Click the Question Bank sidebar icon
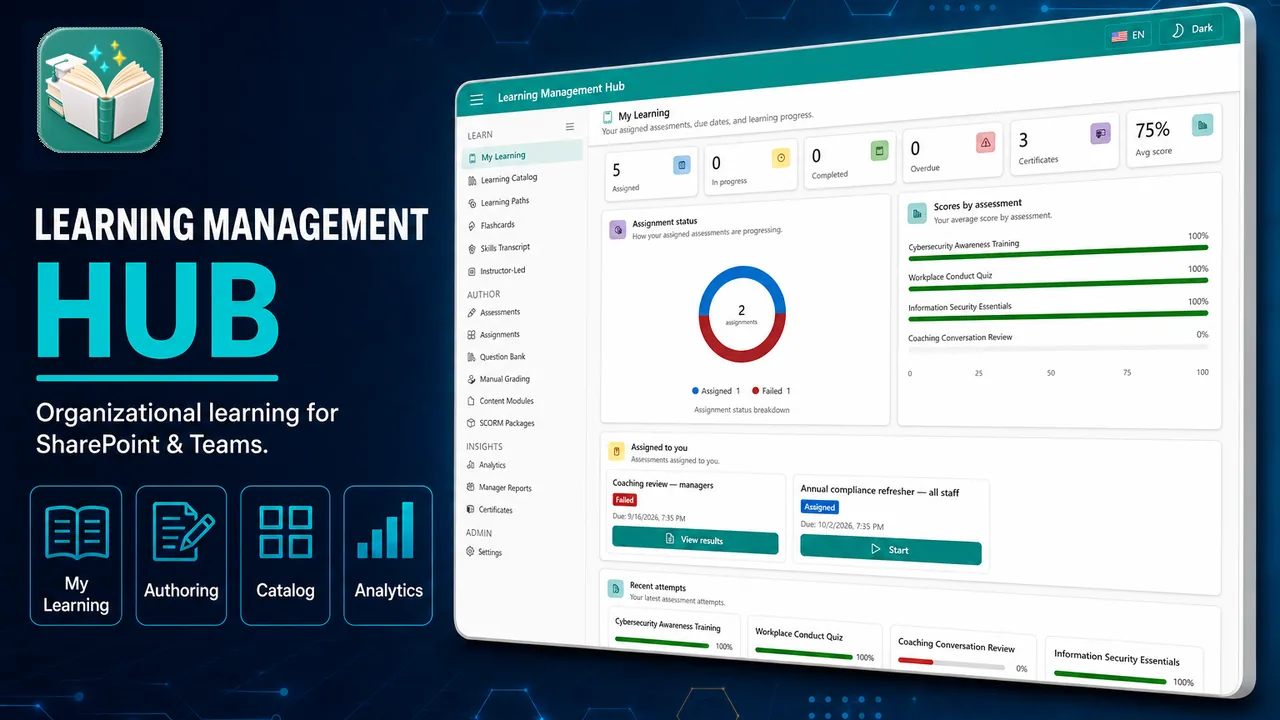Image resolution: width=1280 pixels, height=720 pixels. 471,357
